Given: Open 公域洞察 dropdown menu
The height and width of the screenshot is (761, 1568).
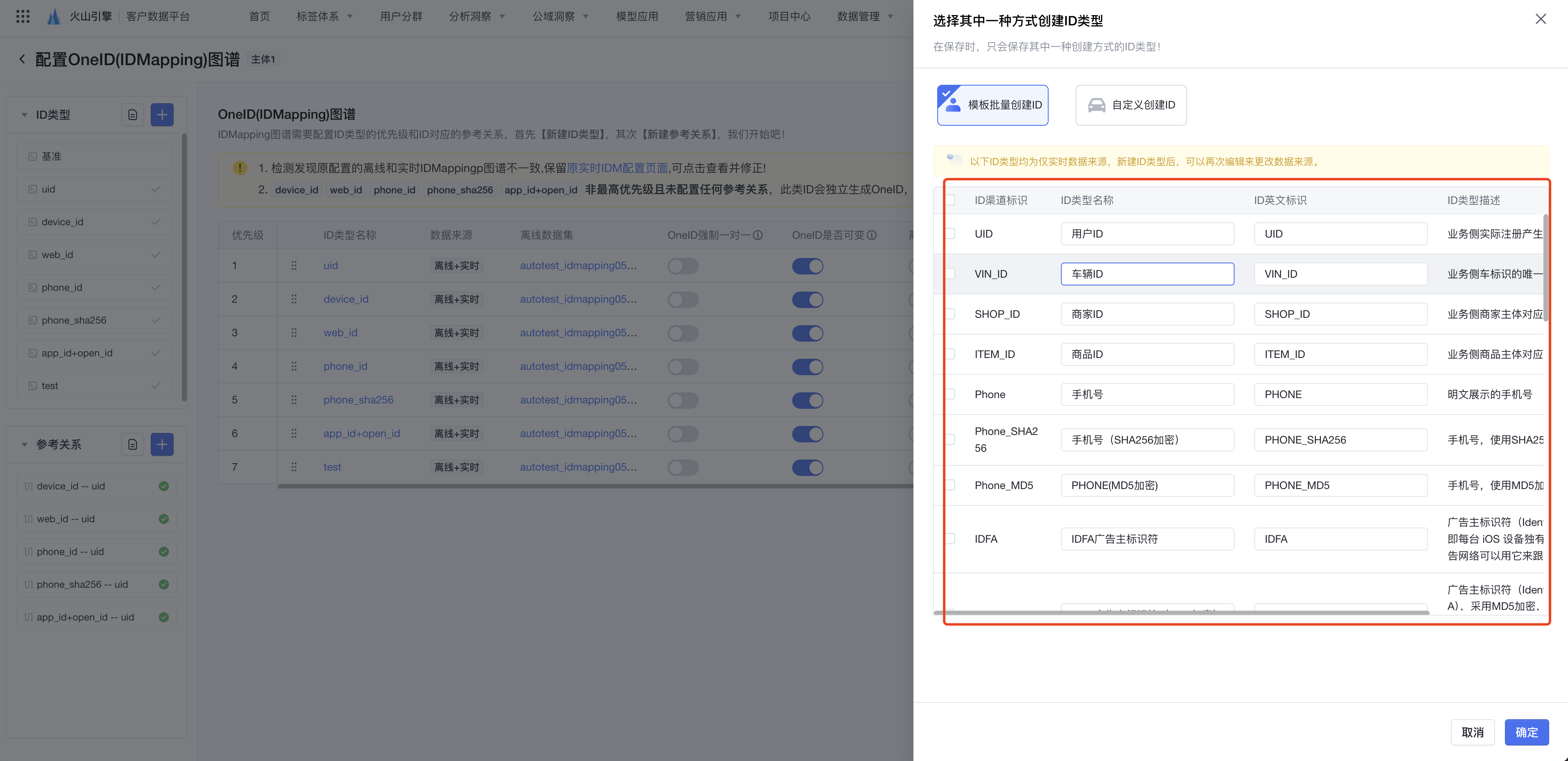Looking at the screenshot, I should click(561, 16).
